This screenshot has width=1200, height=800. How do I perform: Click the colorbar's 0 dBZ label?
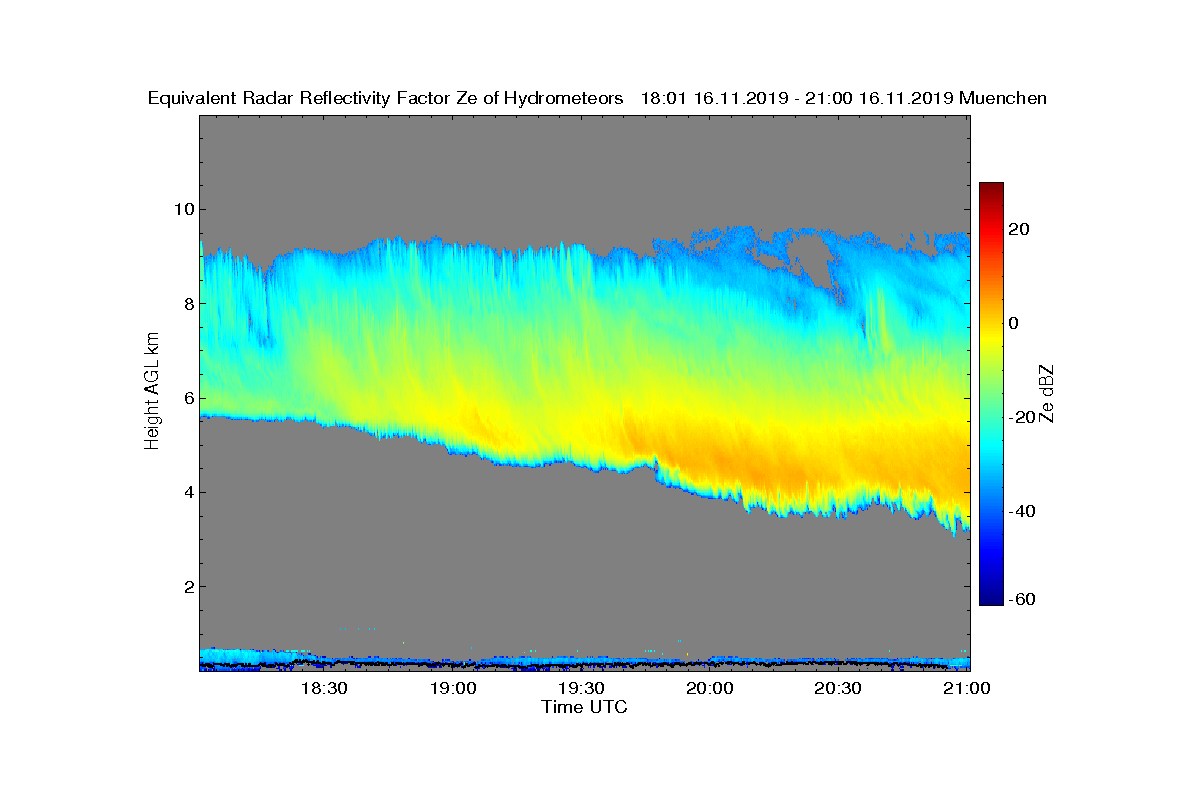[1013, 323]
